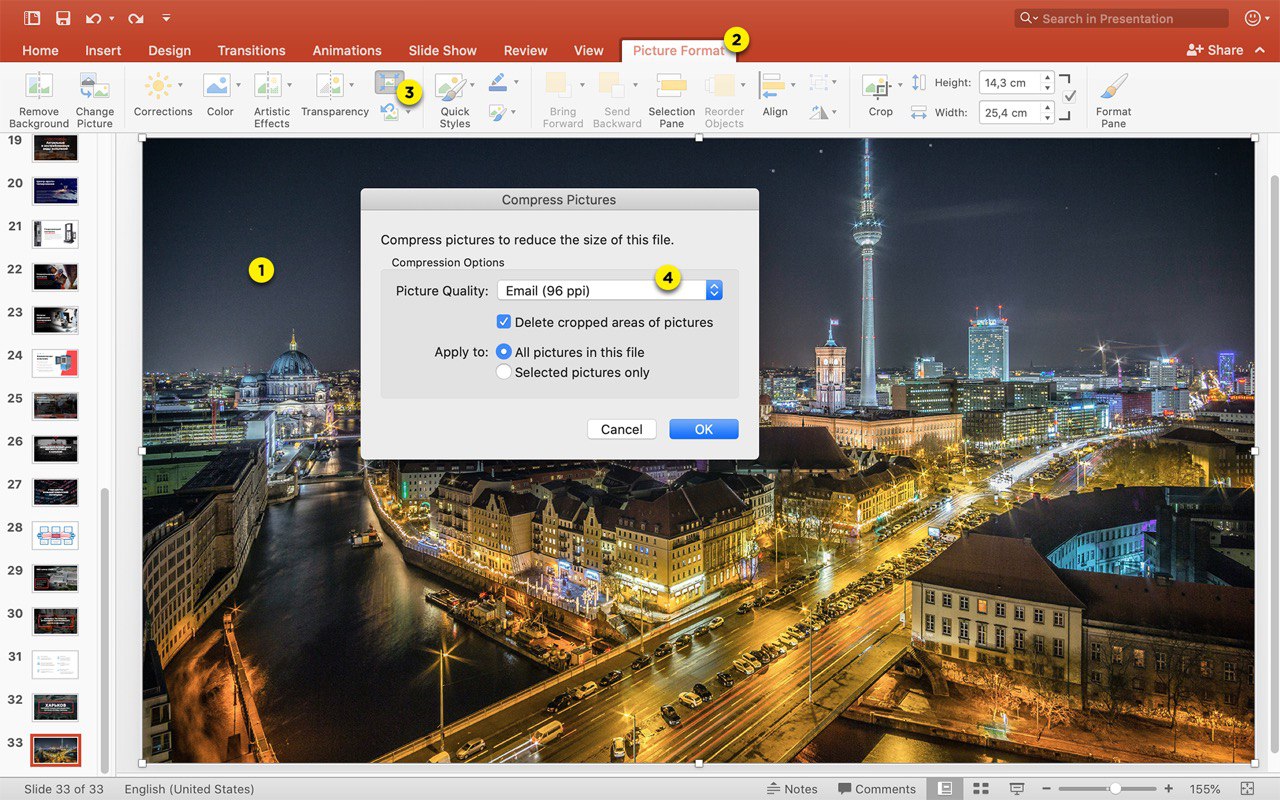This screenshot has height=800, width=1280.
Task: Switch to the Transitions tab
Action: [251, 50]
